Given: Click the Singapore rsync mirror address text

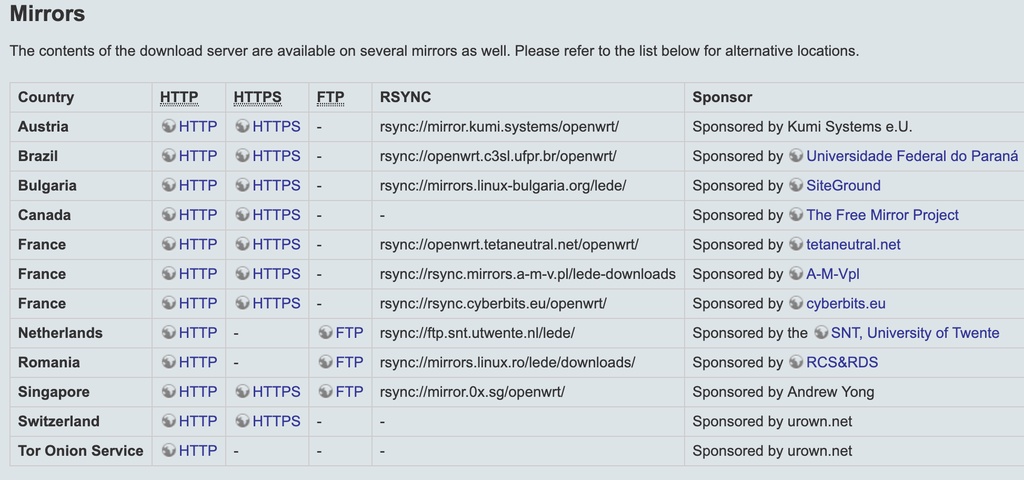Looking at the screenshot, I should [472, 392].
